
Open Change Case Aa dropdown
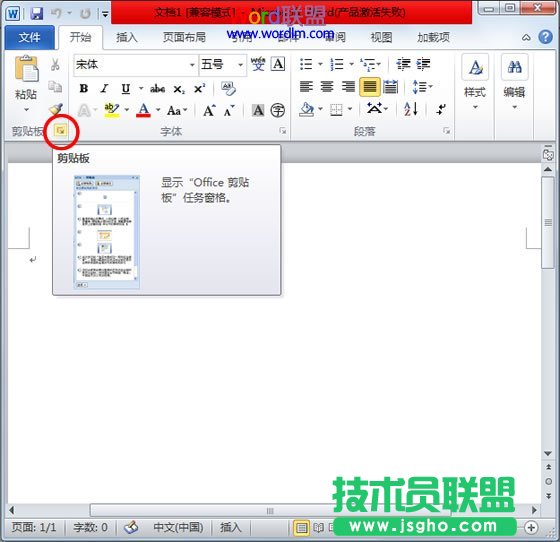(x=177, y=111)
